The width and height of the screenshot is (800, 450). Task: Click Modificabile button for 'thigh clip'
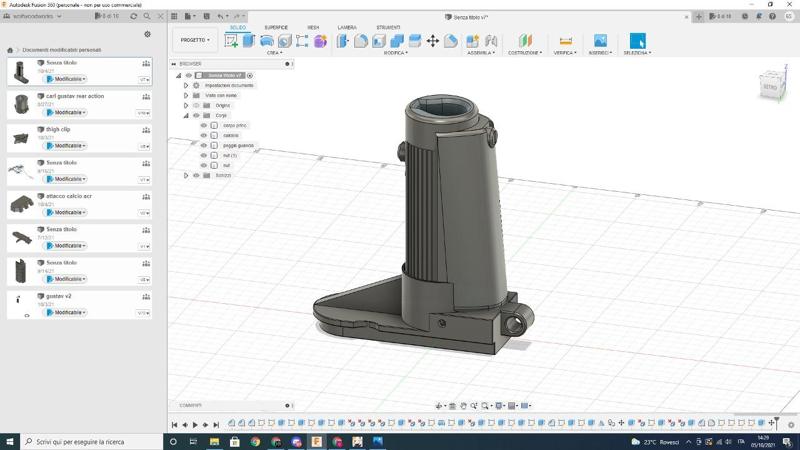(x=65, y=145)
